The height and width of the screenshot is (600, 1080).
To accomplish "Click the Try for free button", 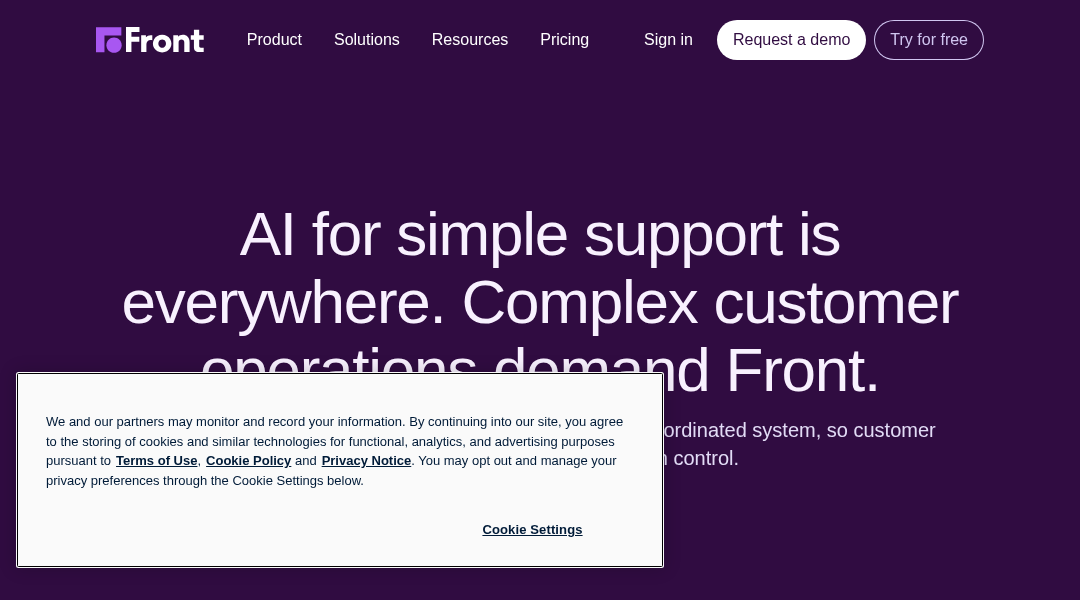I will [928, 40].
